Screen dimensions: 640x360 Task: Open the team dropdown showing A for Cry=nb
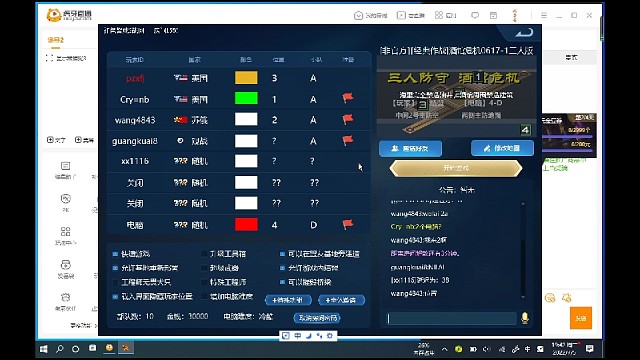coord(313,99)
